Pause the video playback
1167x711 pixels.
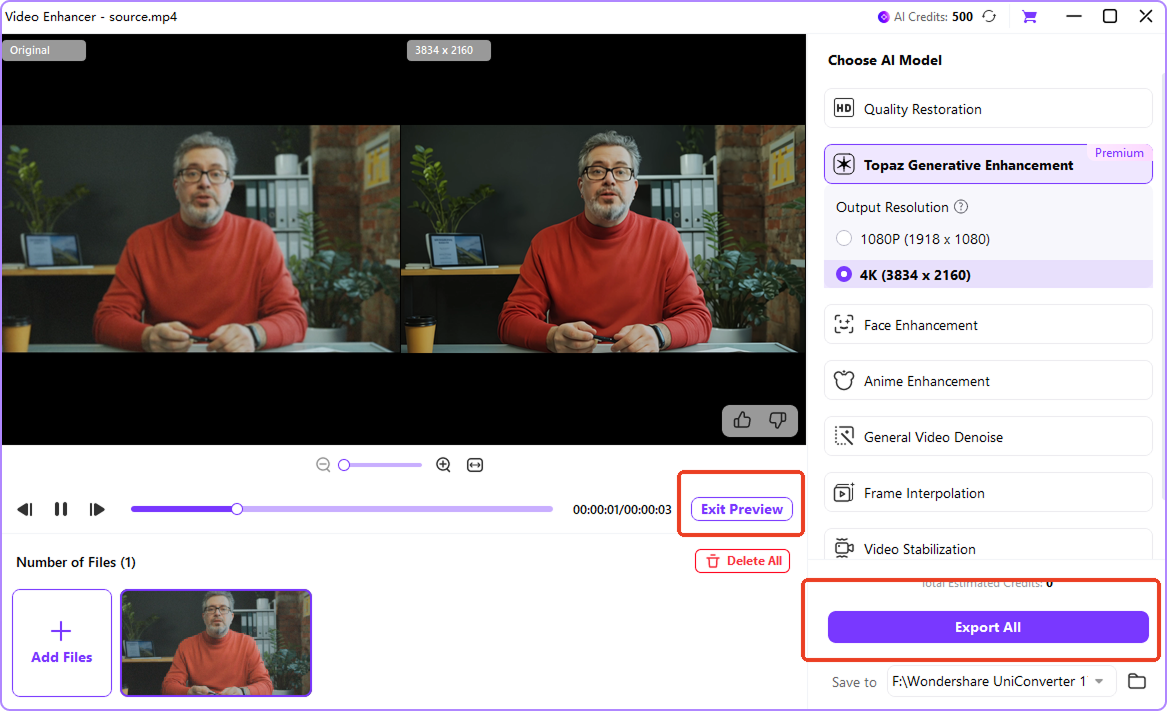click(x=61, y=509)
